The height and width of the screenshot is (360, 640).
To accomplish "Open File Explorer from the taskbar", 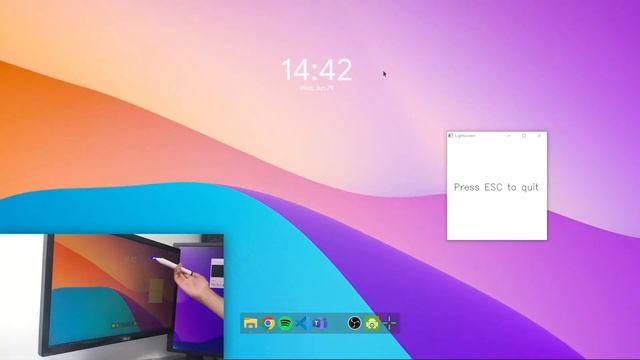I will point(250,323).
